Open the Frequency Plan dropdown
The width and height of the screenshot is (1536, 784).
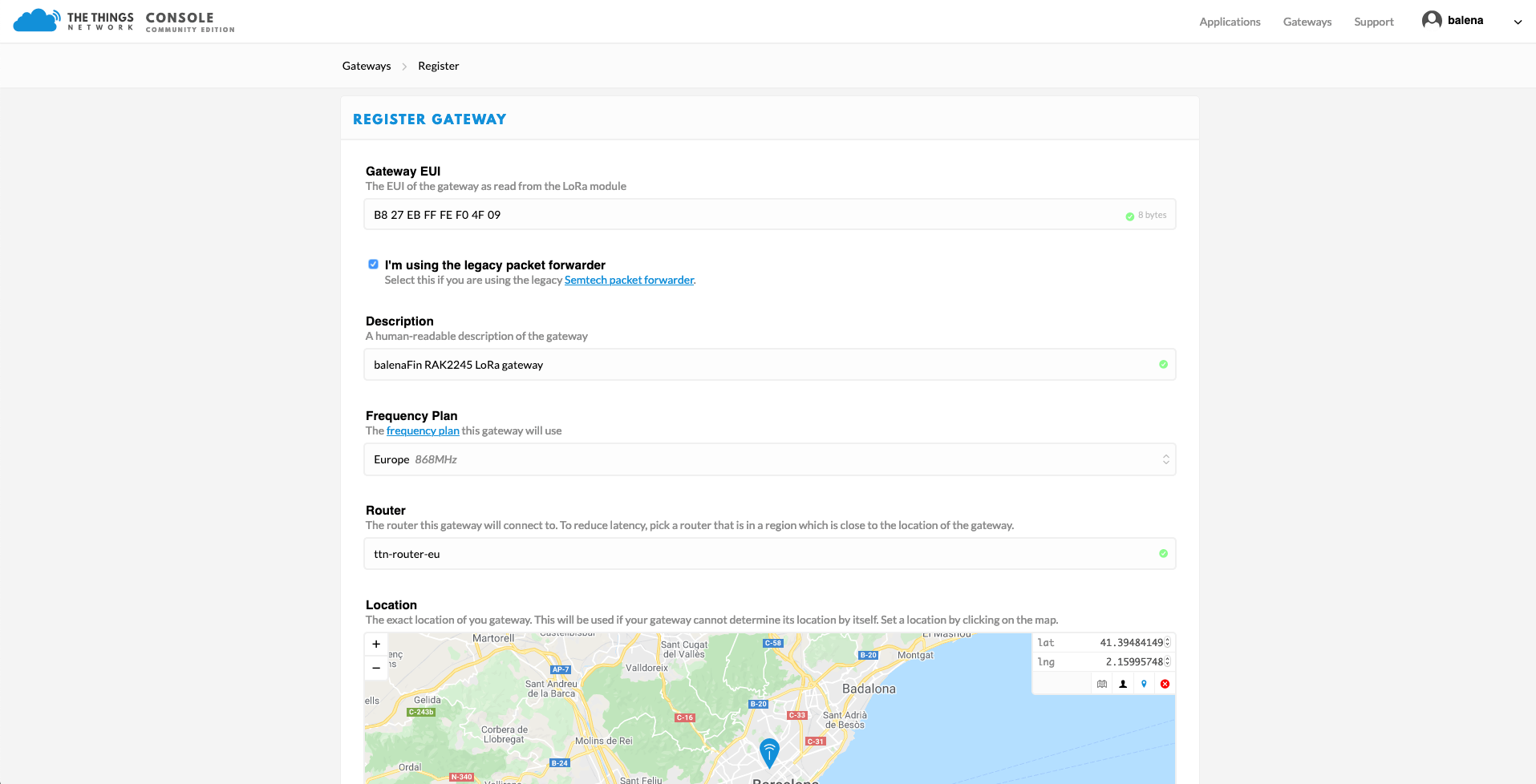pos(1165,459)
